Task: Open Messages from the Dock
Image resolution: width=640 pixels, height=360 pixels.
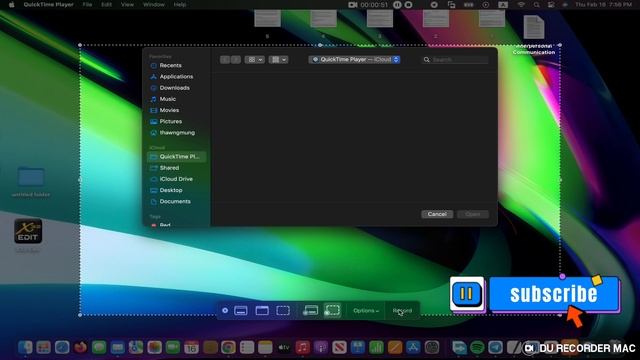Action: point(99,347)
